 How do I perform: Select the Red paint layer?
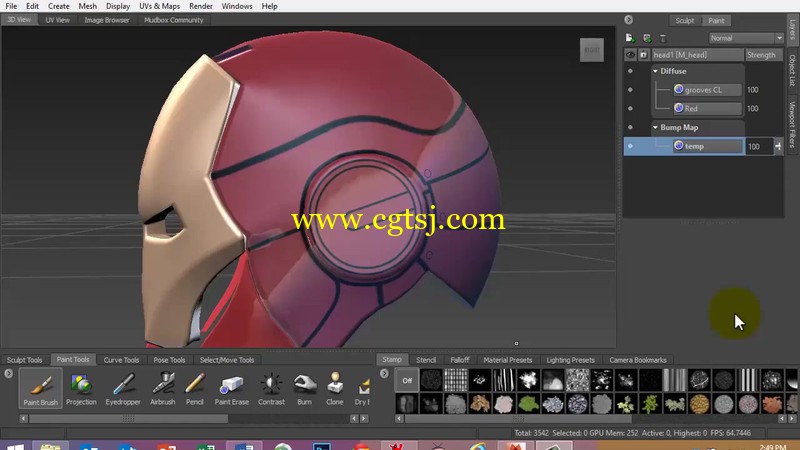707,108
